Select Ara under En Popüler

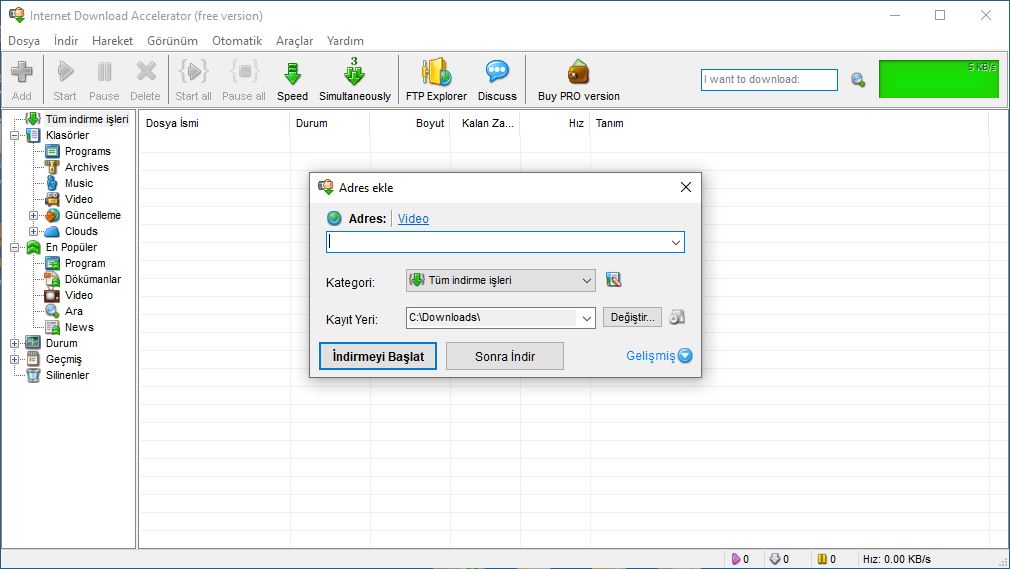point(73,311)
